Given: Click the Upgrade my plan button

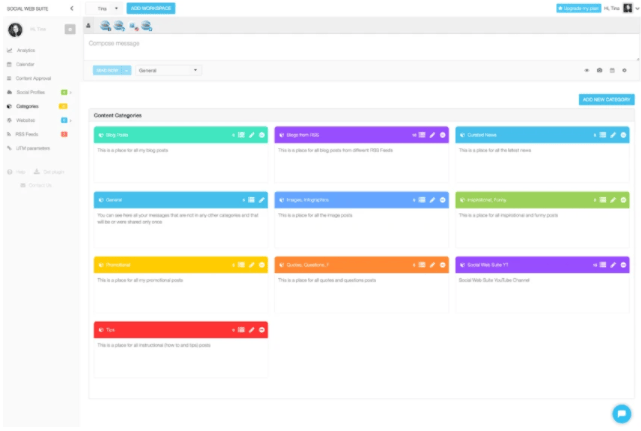Looking at the screenshot, I should point(578,8).
